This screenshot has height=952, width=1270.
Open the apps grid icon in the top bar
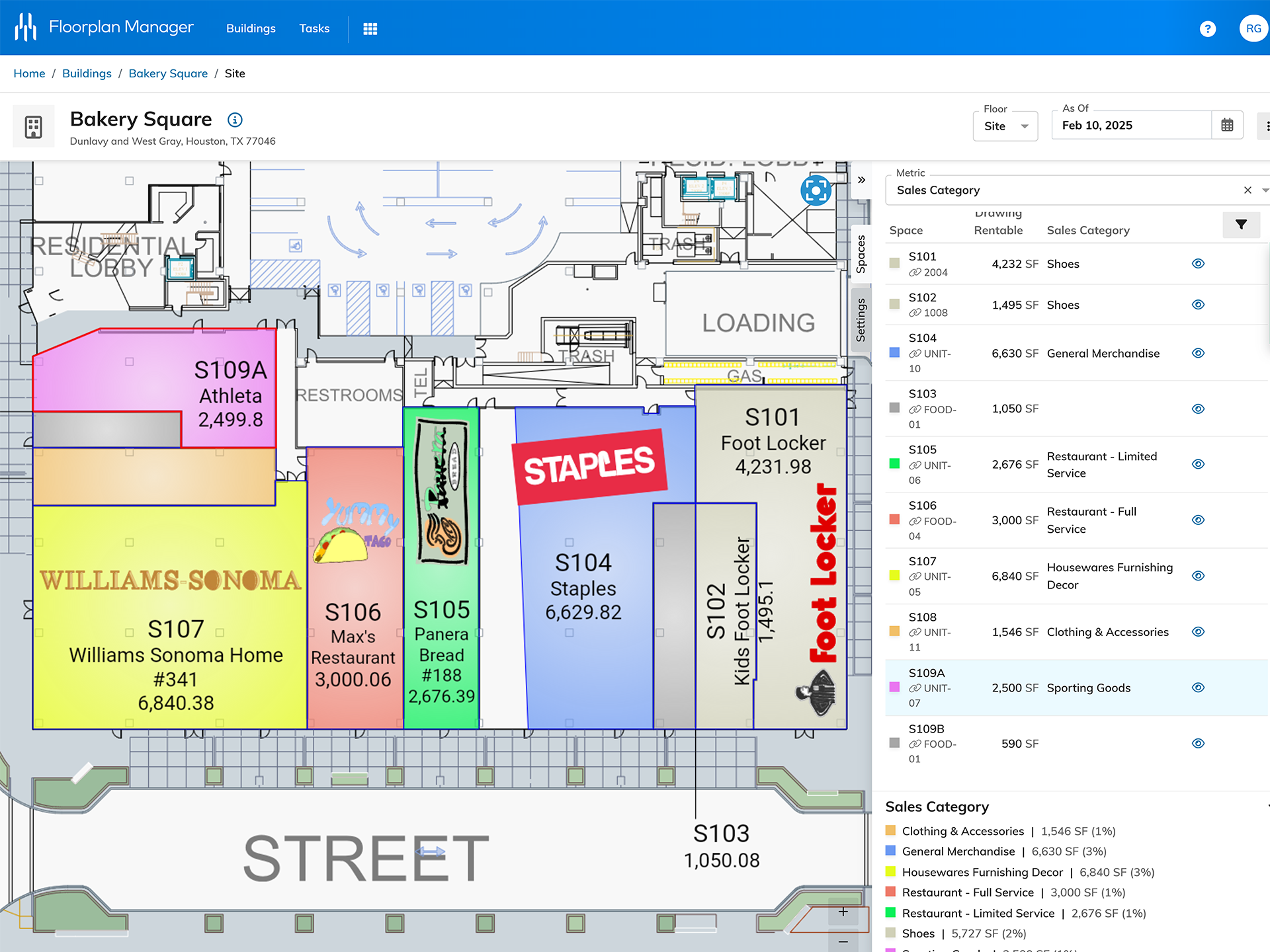click(370, 28)
